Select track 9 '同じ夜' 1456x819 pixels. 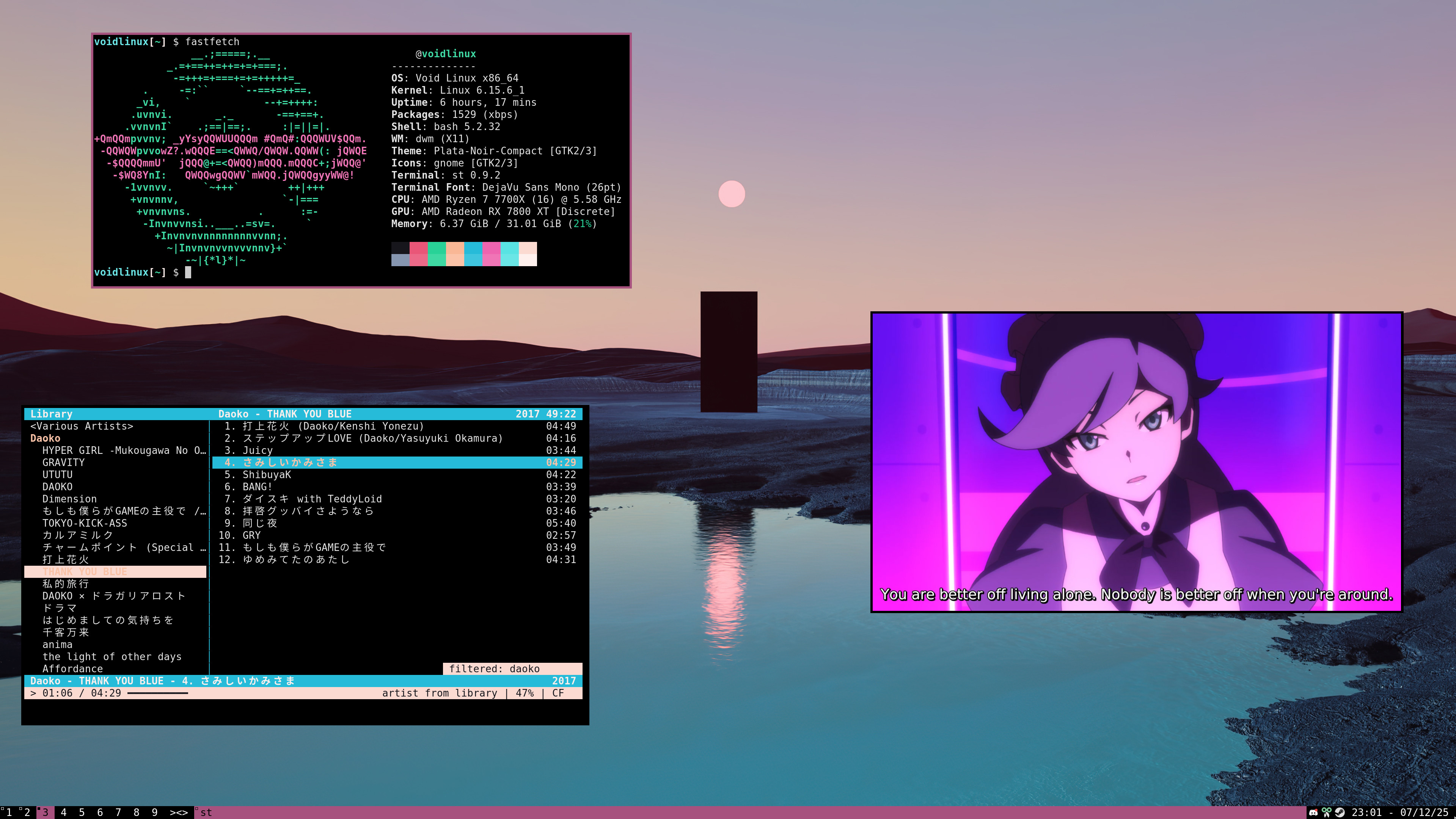pyautogui.click(x=397, y=523)
